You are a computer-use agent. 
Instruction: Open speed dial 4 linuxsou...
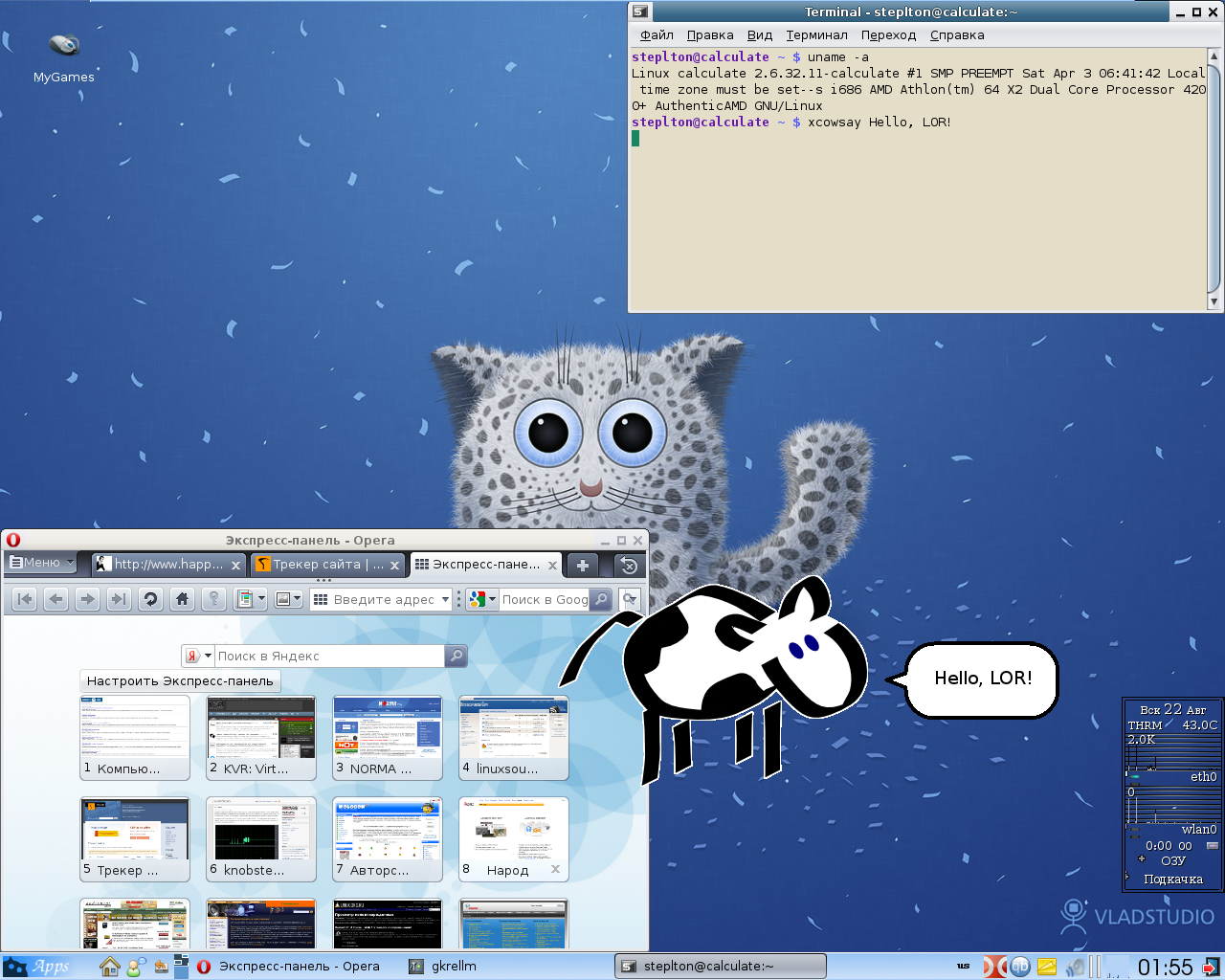514,737
